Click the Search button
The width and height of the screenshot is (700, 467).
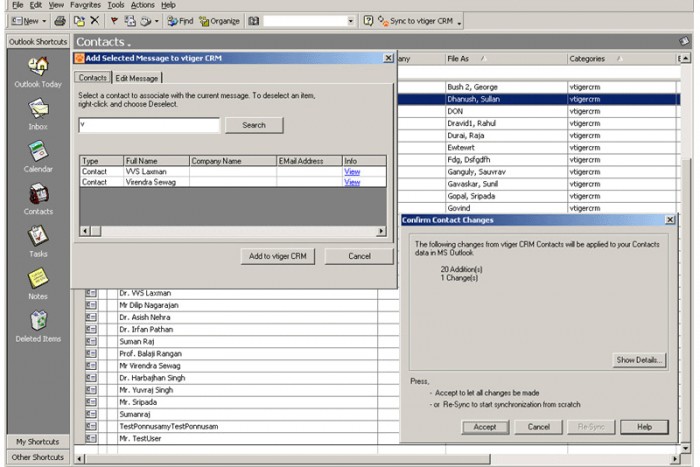pyautogui.click(x=254, y=125)
